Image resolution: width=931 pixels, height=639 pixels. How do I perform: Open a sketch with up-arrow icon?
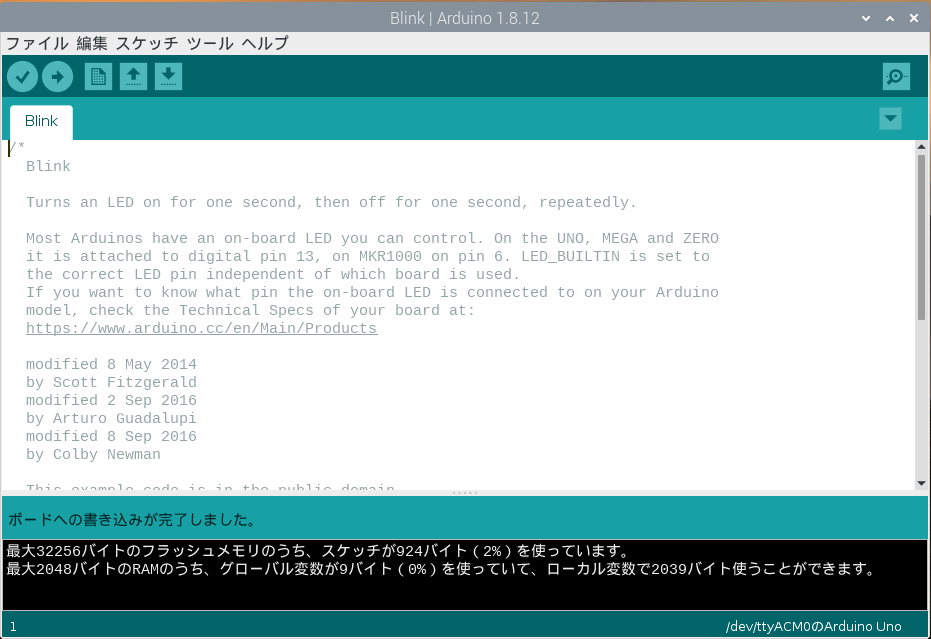pyautogui.click(x=134, y=77)
